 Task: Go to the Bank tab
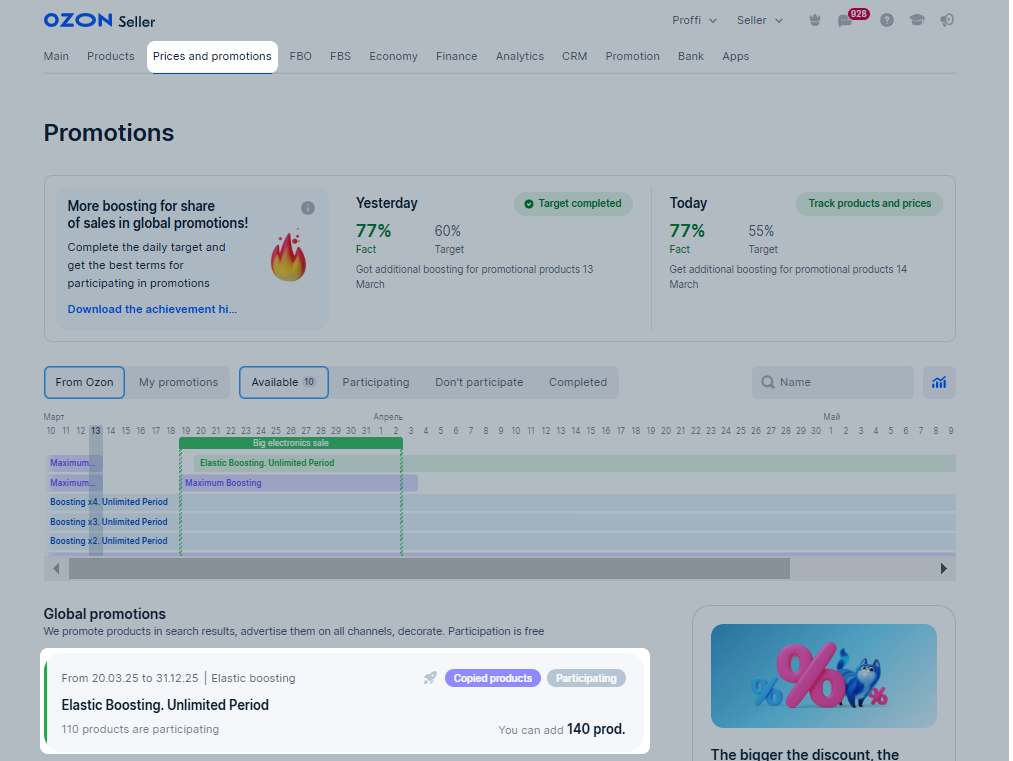[691, 56]
